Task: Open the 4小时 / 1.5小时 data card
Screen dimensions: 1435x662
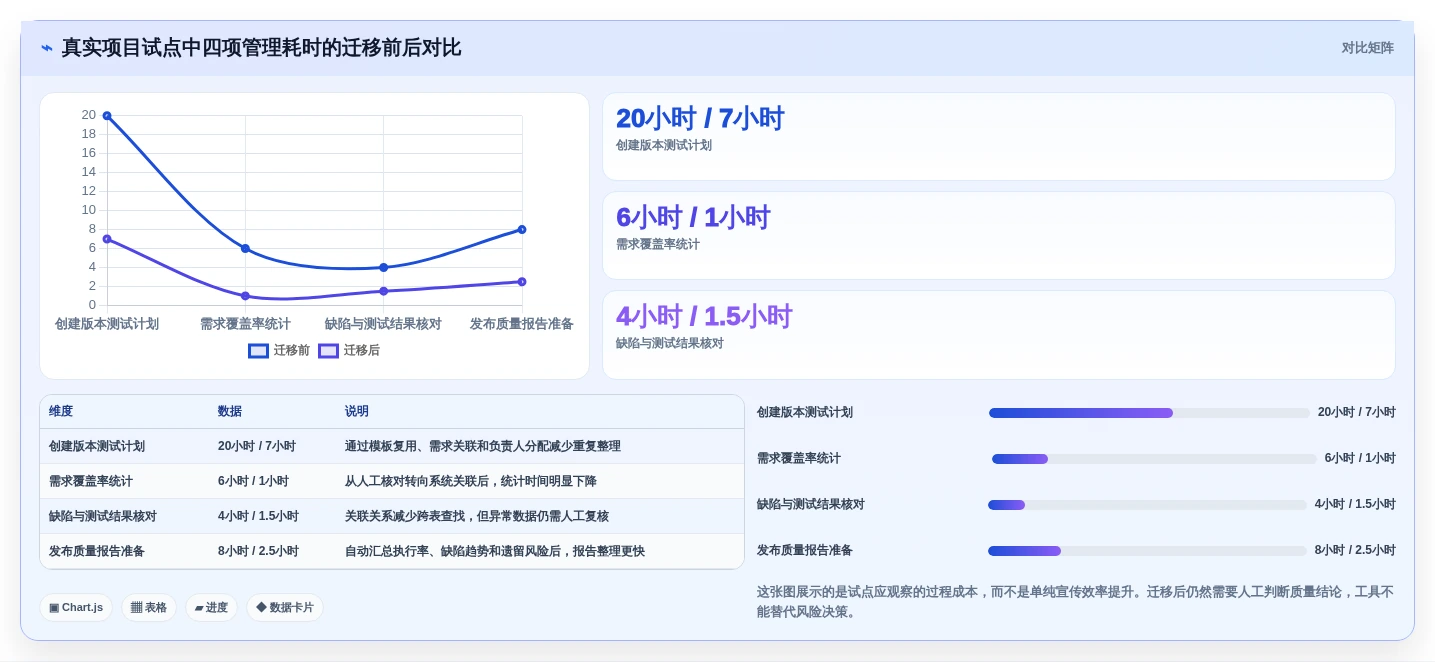Action: pyautogui.click(x=999, y=335)
